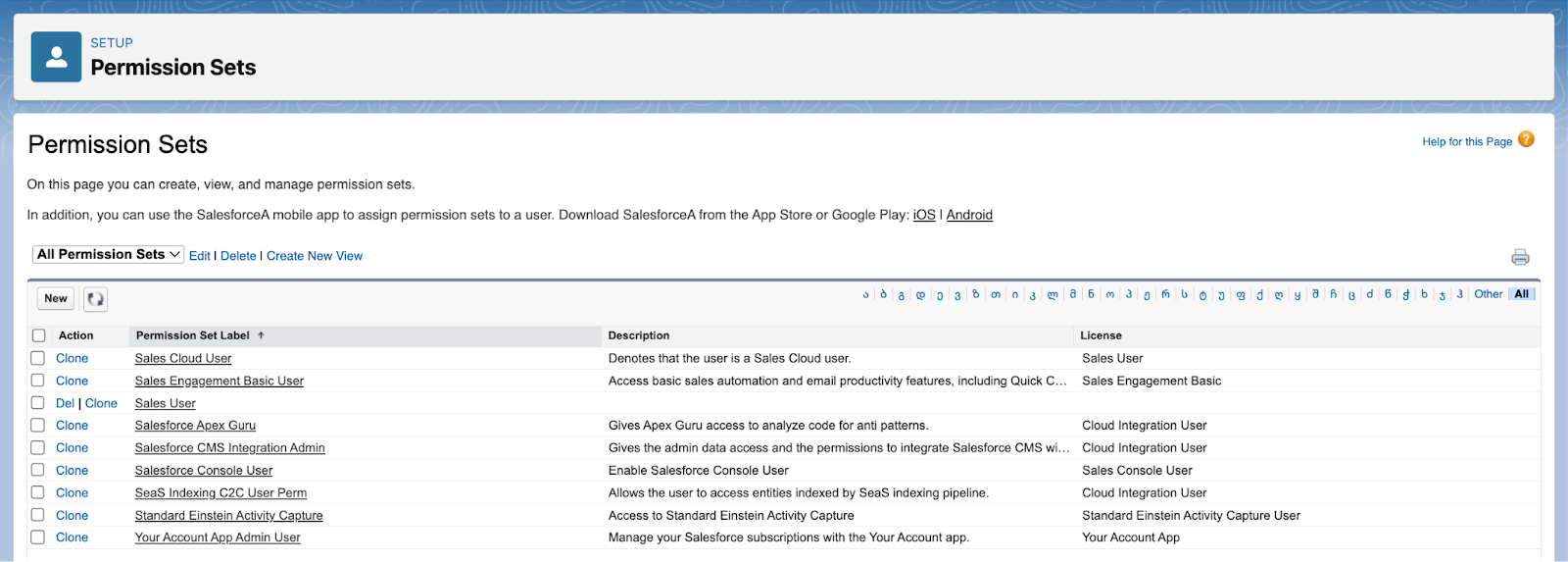Clone the Sales Engagement Basic User set
Screen dimensions: 1568x562
[x=72, y=381]
